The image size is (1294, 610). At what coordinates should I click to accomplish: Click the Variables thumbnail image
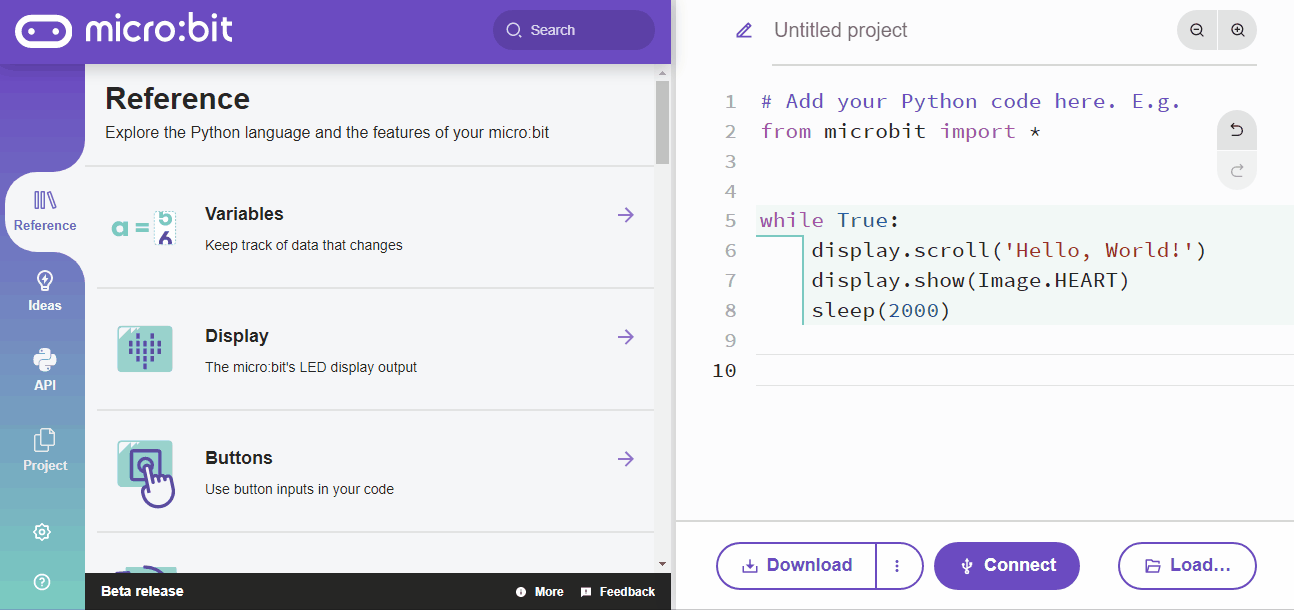tap(145, 228)
